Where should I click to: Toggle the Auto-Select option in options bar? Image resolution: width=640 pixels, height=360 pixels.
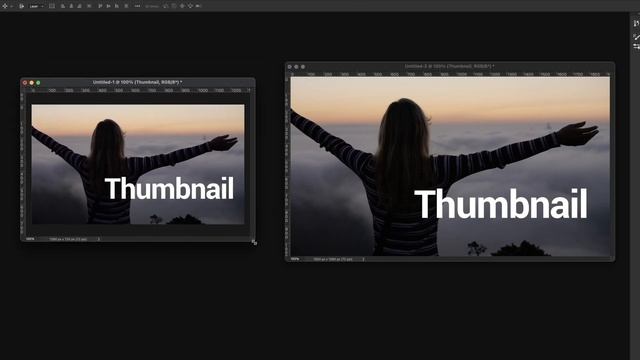21,6
